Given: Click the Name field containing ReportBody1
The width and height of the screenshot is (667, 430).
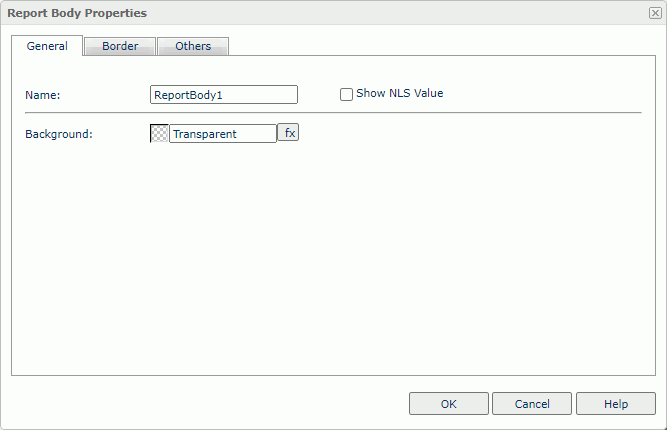Looking at the screenshot, I should pyautogui.click(x=224, y=94).
